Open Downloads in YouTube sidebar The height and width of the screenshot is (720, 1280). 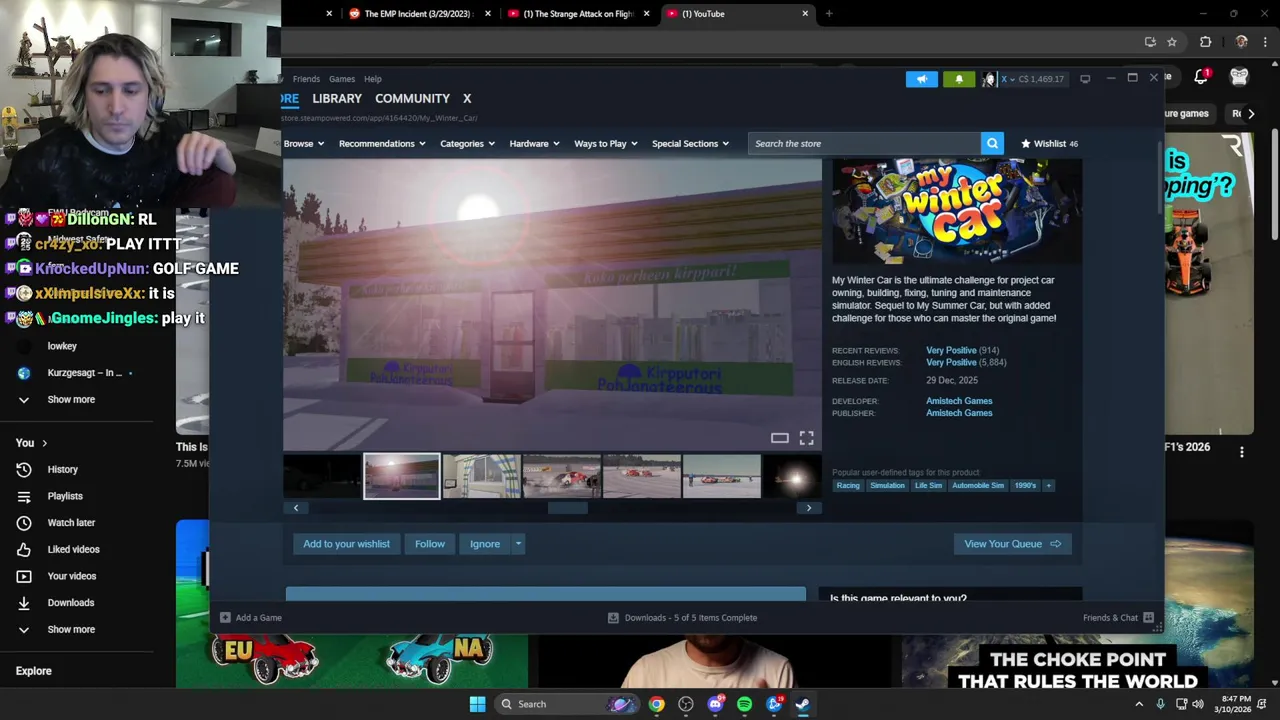tap(70, 603)
